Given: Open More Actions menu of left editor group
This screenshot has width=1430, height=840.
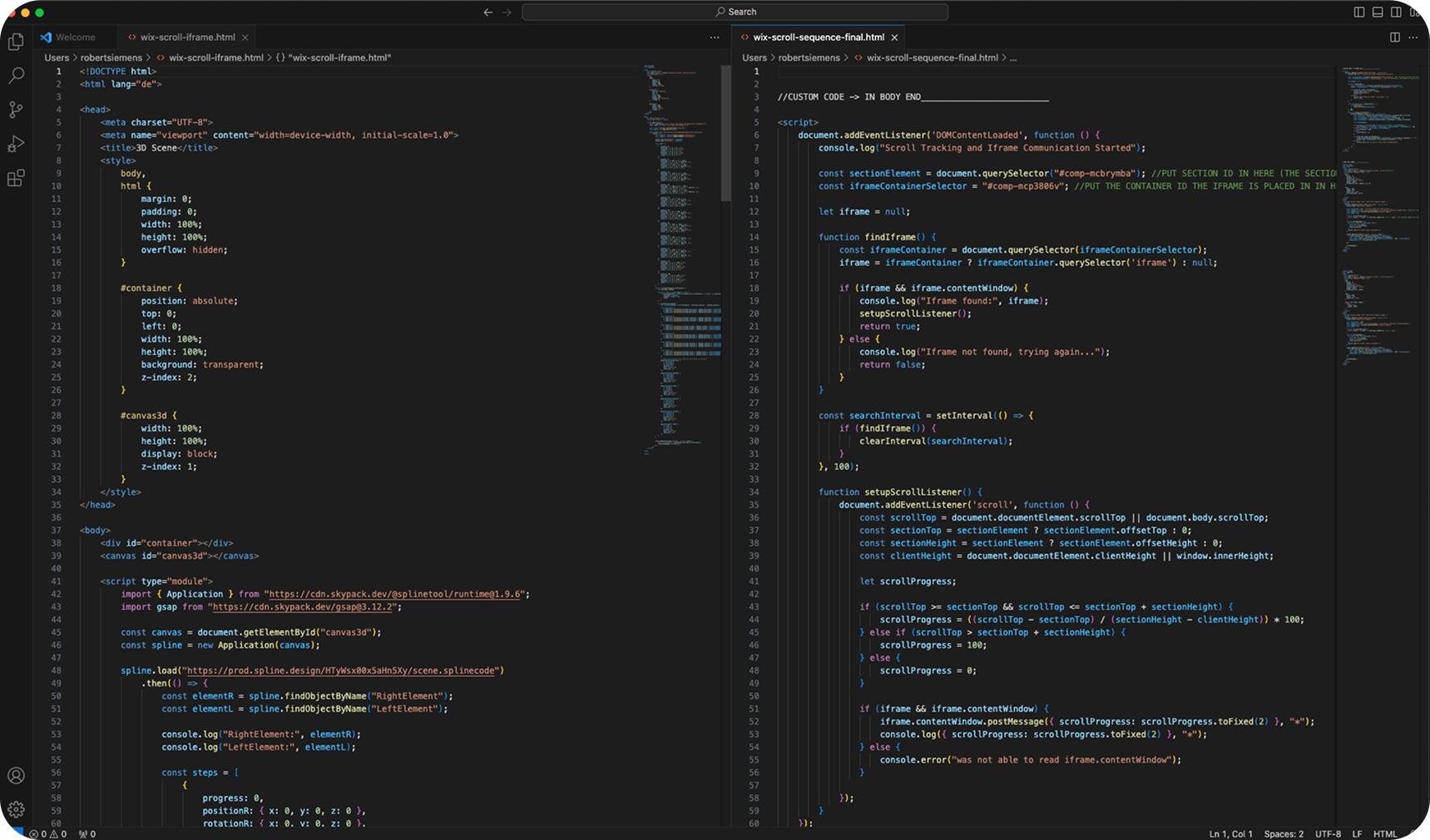Looking at the screenshot, I should [715, 37].
